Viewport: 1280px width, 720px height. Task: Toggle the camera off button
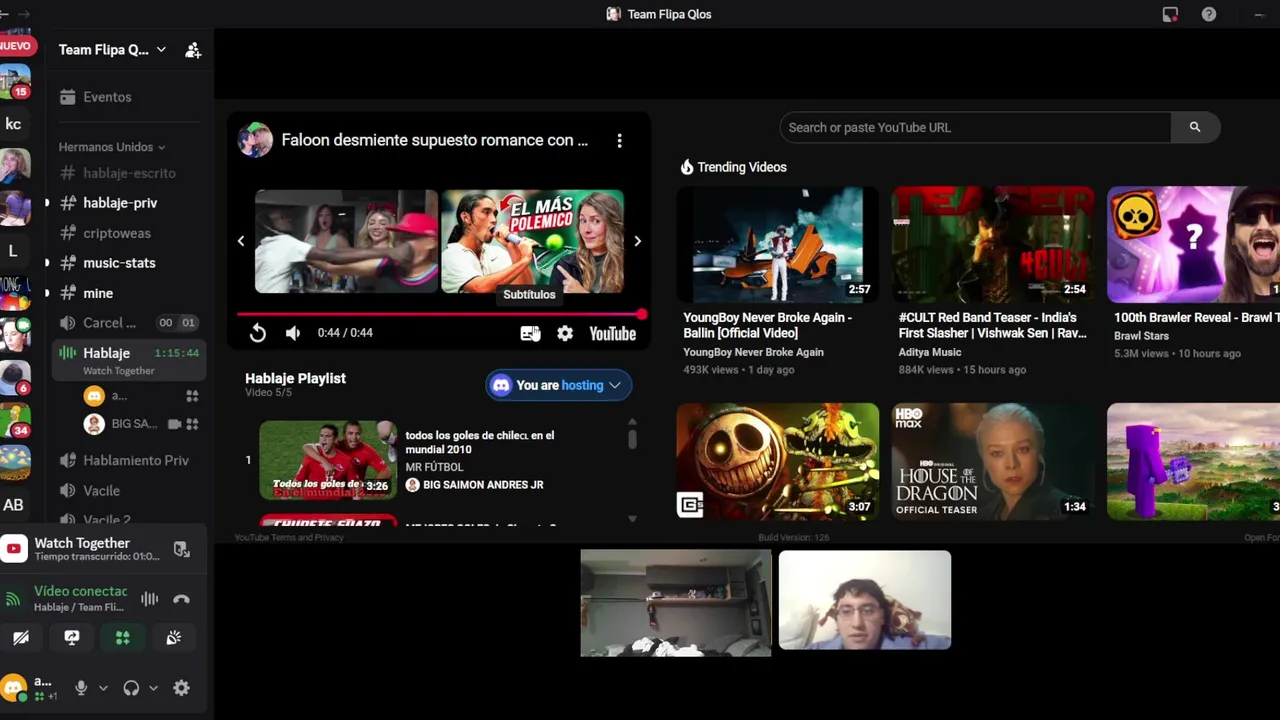tap(21, 637)
